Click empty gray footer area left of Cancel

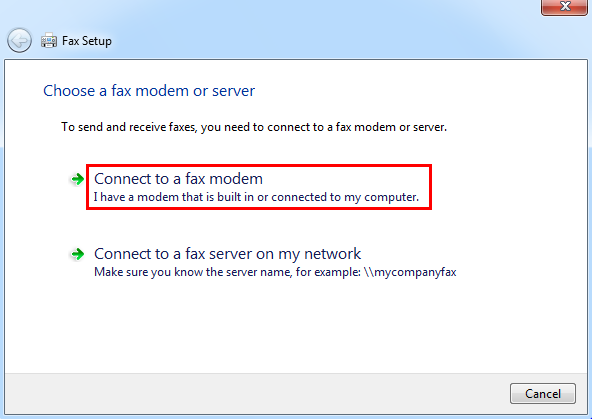coord(257,394)
